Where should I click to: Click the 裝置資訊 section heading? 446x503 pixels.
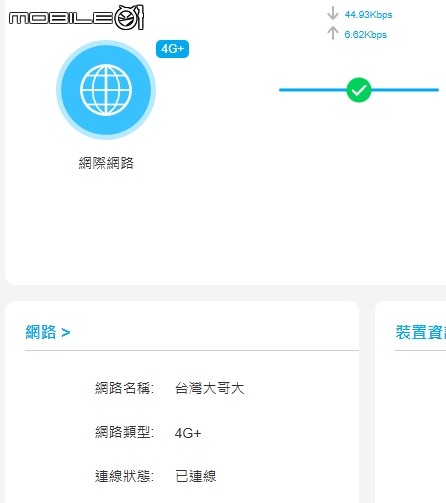421,332
